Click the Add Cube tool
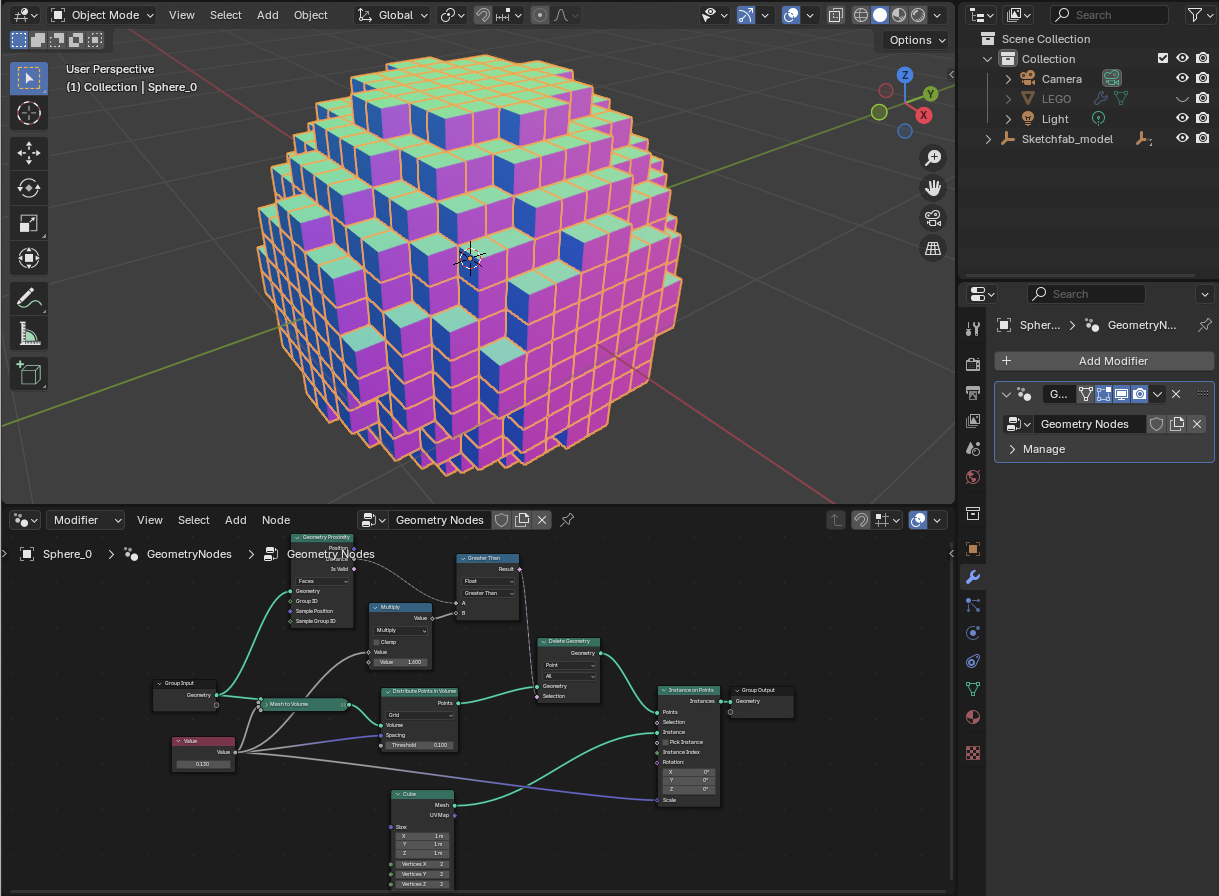 pyautogui.click(x=29, y=374)
